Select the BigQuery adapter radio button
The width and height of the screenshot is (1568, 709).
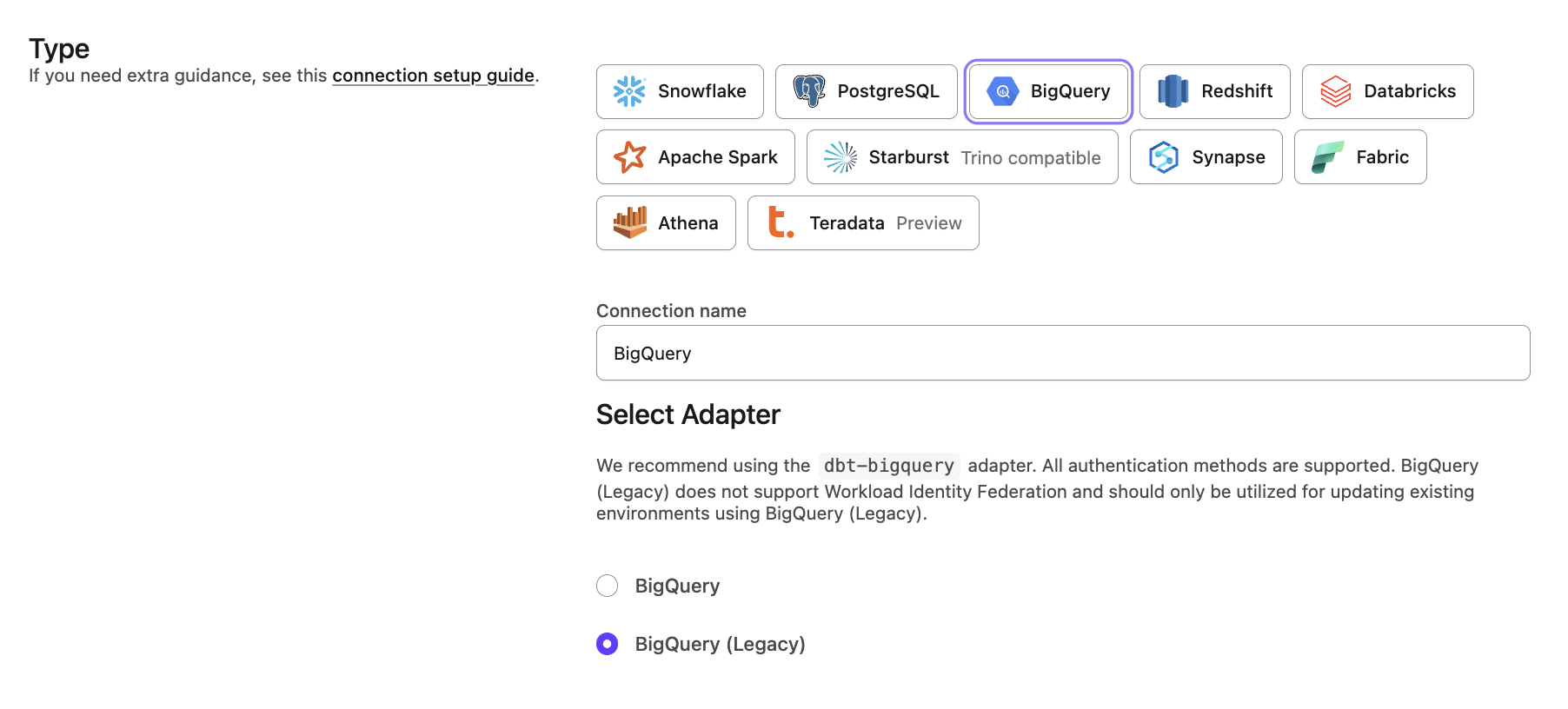point(607,586)
